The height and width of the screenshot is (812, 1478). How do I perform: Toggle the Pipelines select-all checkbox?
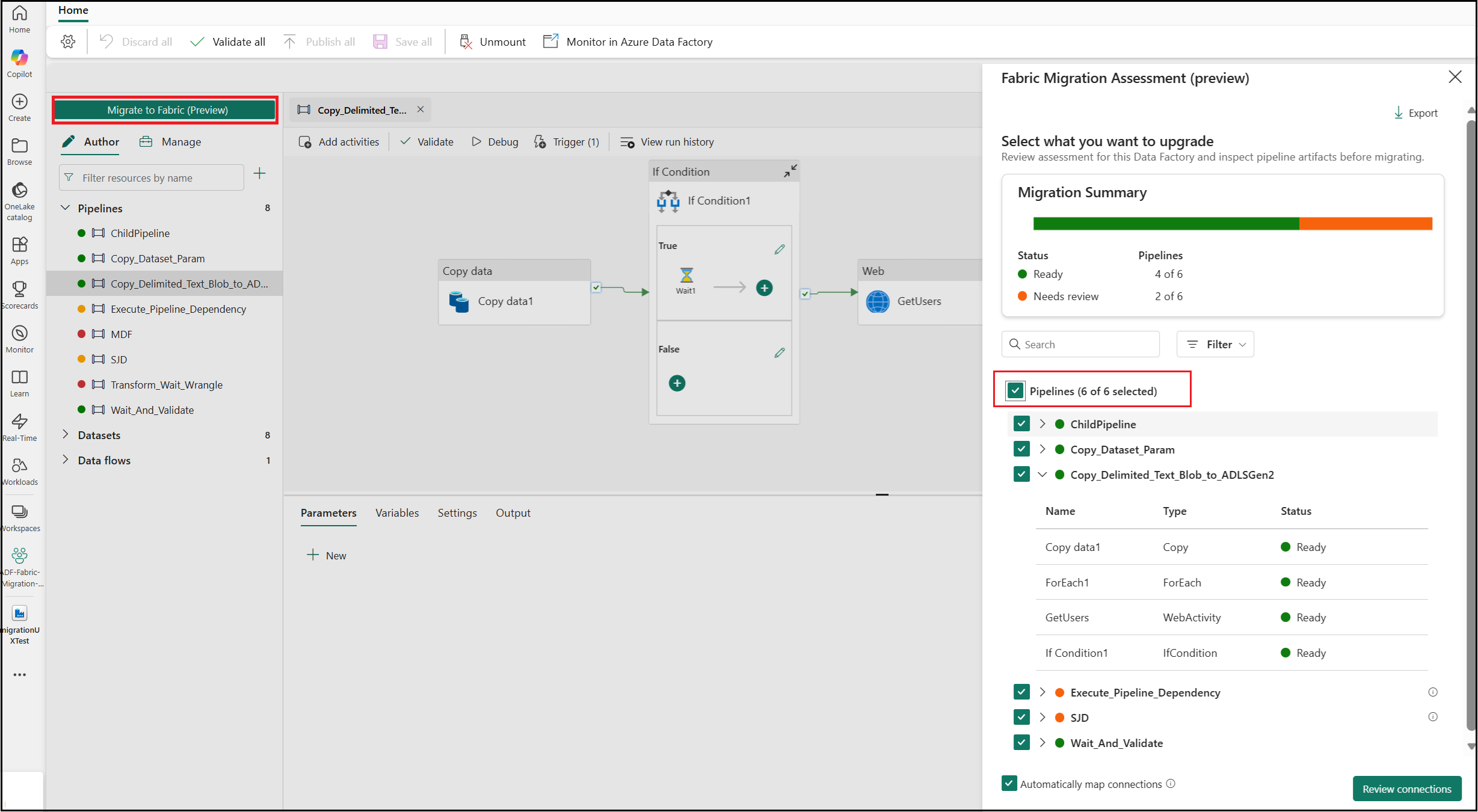tap(1015, 391)
